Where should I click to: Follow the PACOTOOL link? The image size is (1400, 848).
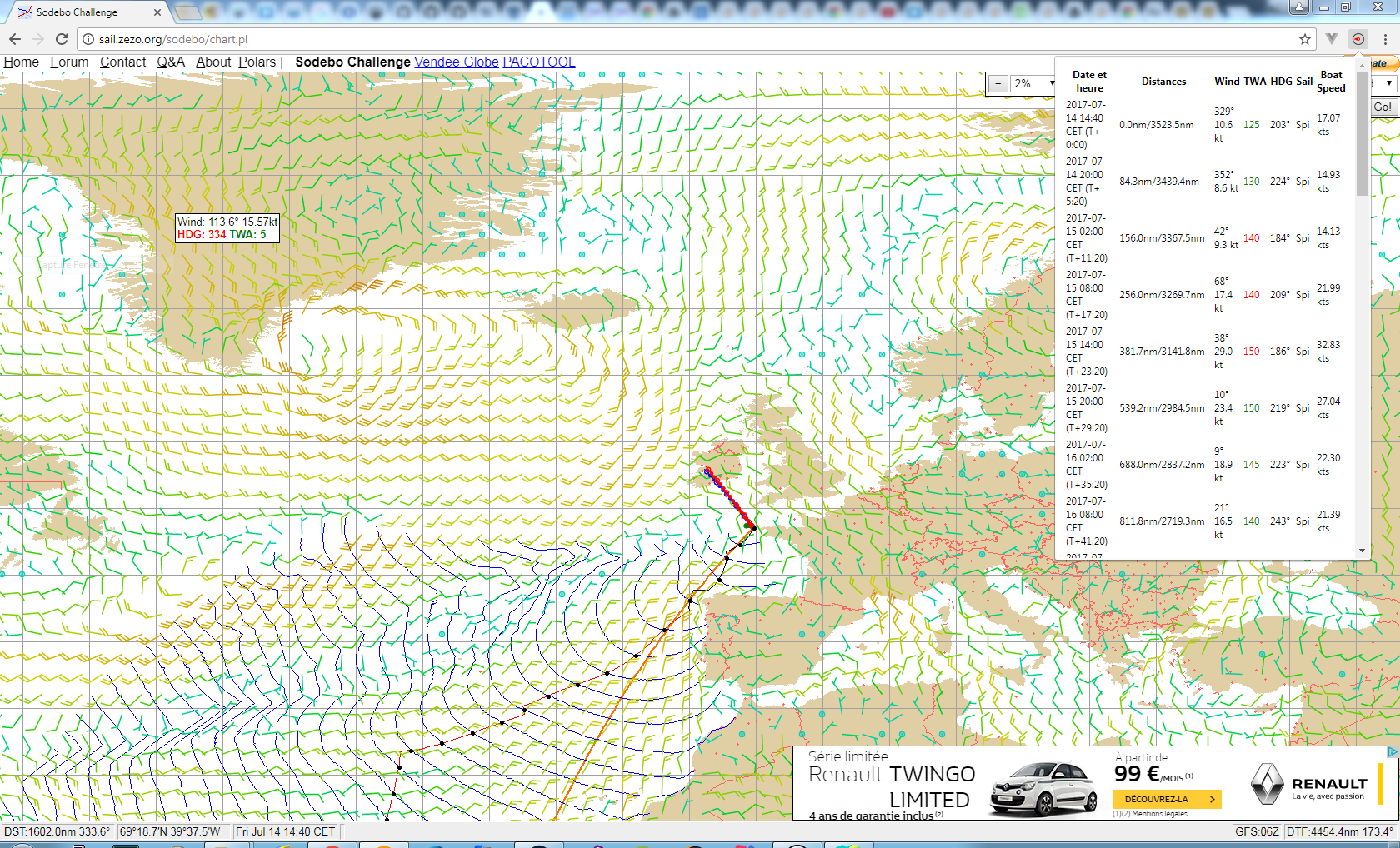click(x=539, y=62)
